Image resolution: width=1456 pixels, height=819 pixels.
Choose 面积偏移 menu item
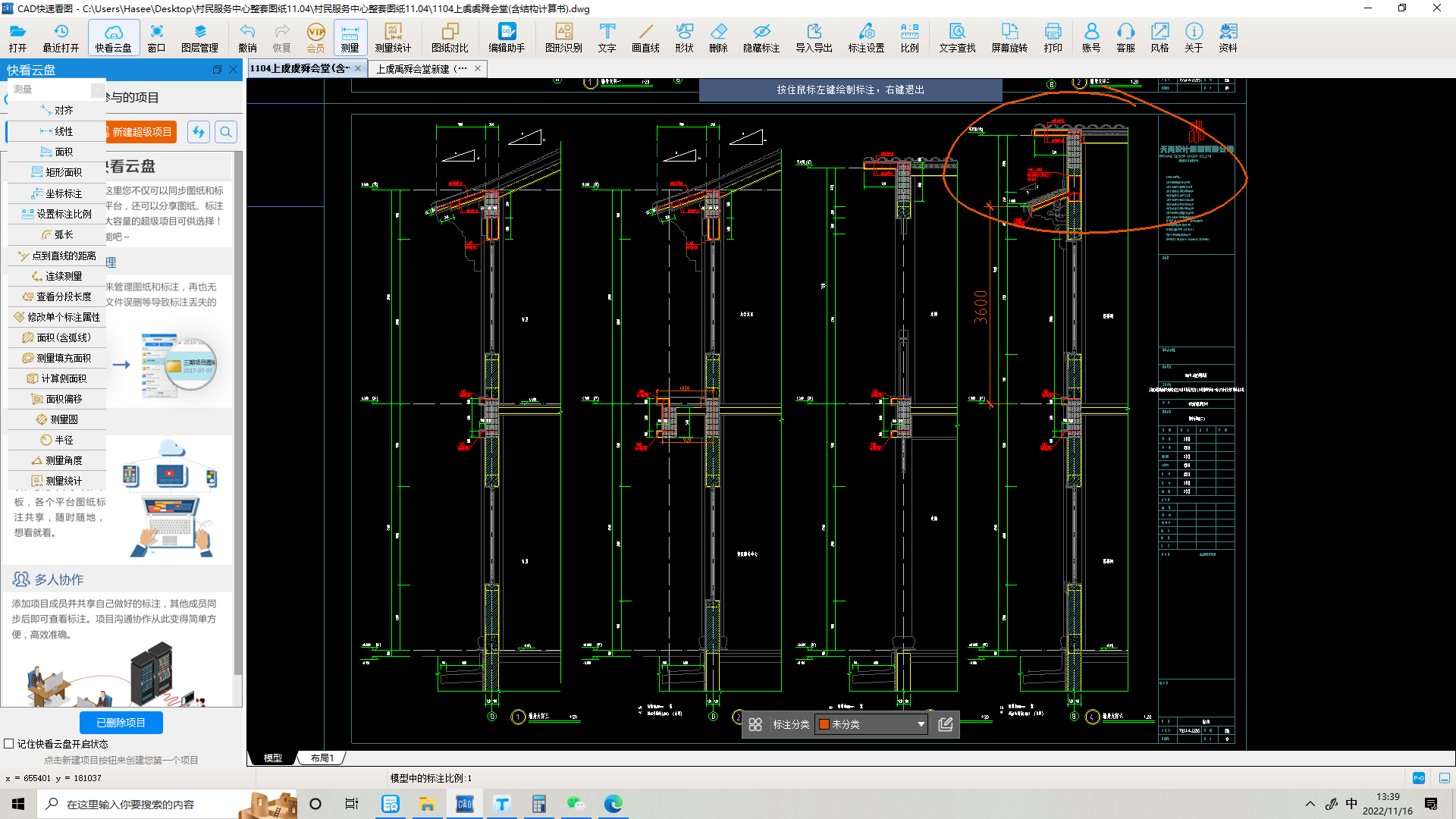point(57,399)
